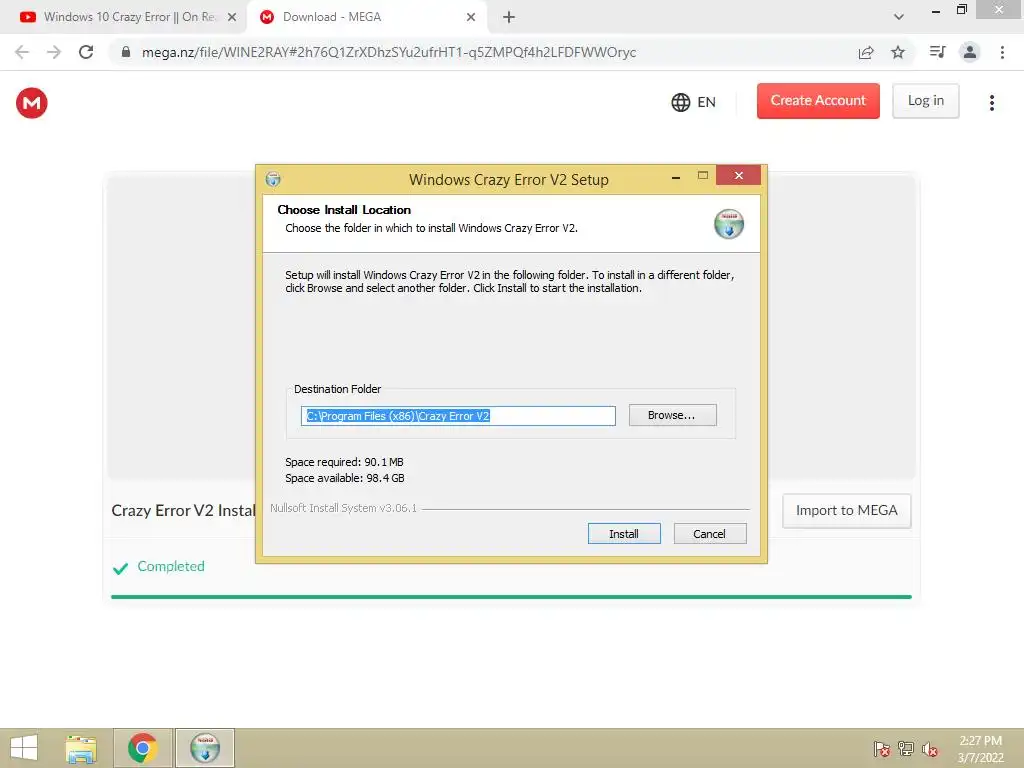
Task: Click the Create Account button
Action: click(818, 101)
